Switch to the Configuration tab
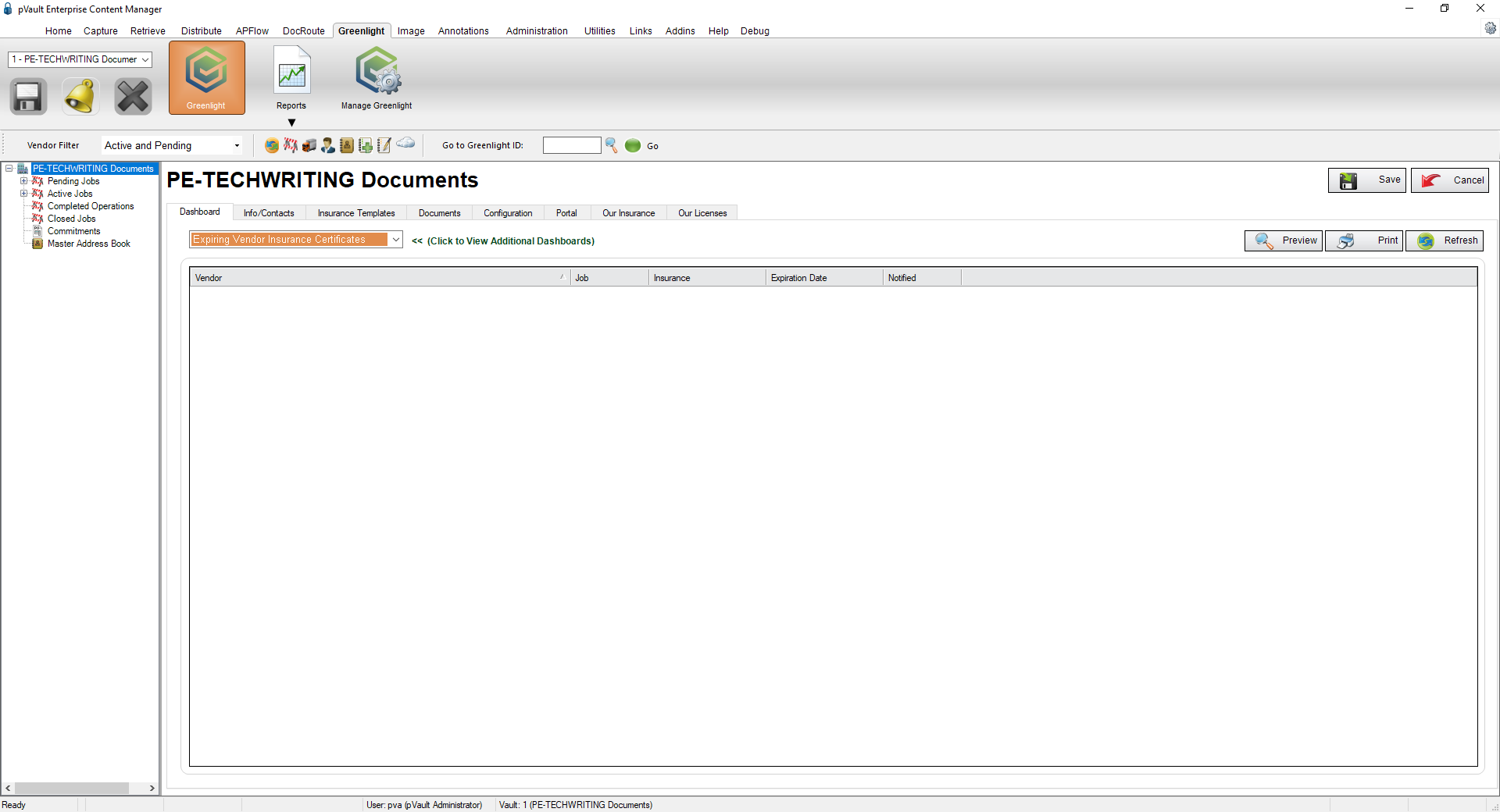The height and width of the screenshot is (812, 1500). [508, 213]
